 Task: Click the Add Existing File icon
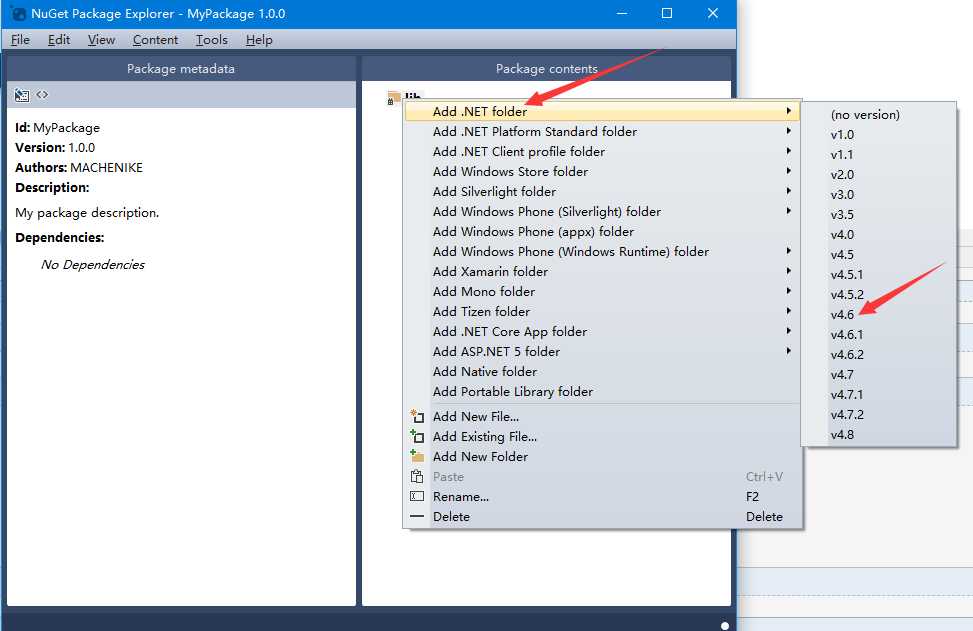(x=417, y=436)
